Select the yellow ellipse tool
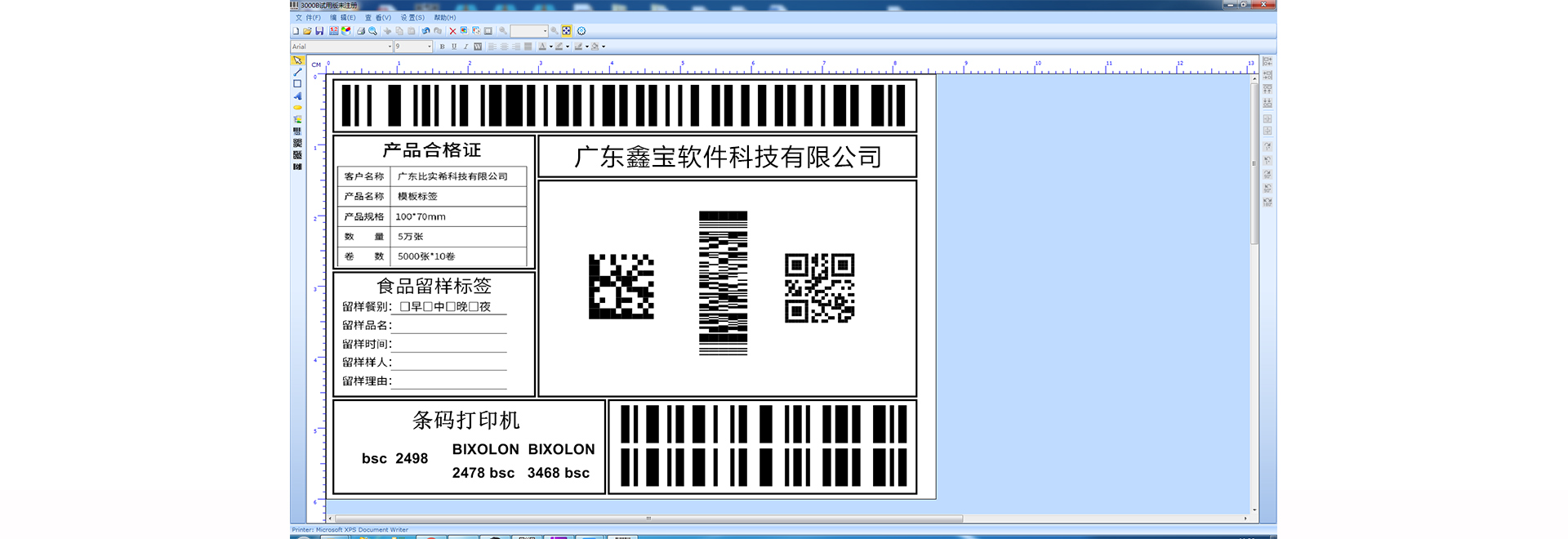 (x=297, y=107)
